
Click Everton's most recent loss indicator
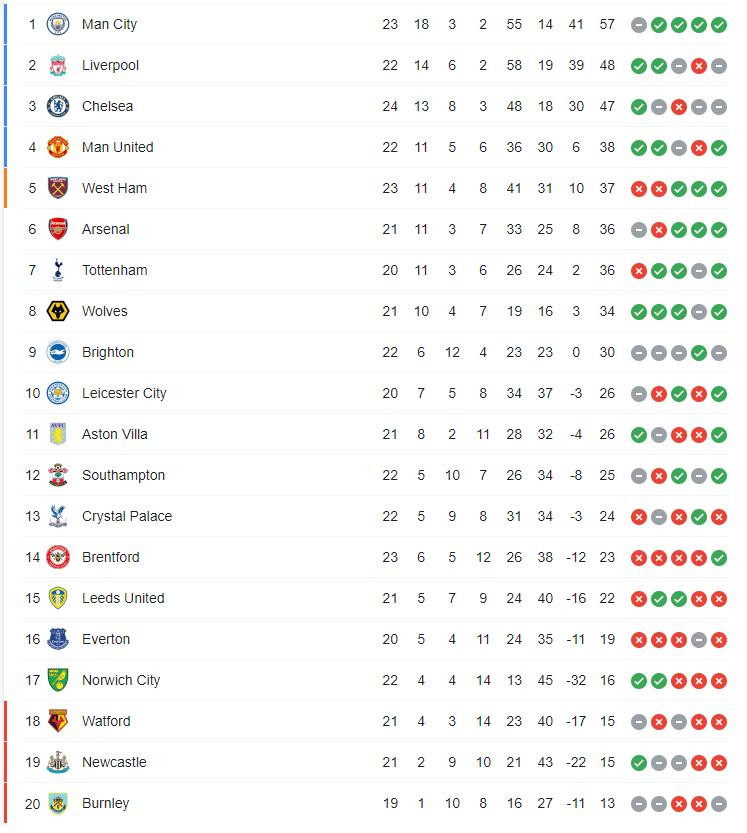(719, 639)
